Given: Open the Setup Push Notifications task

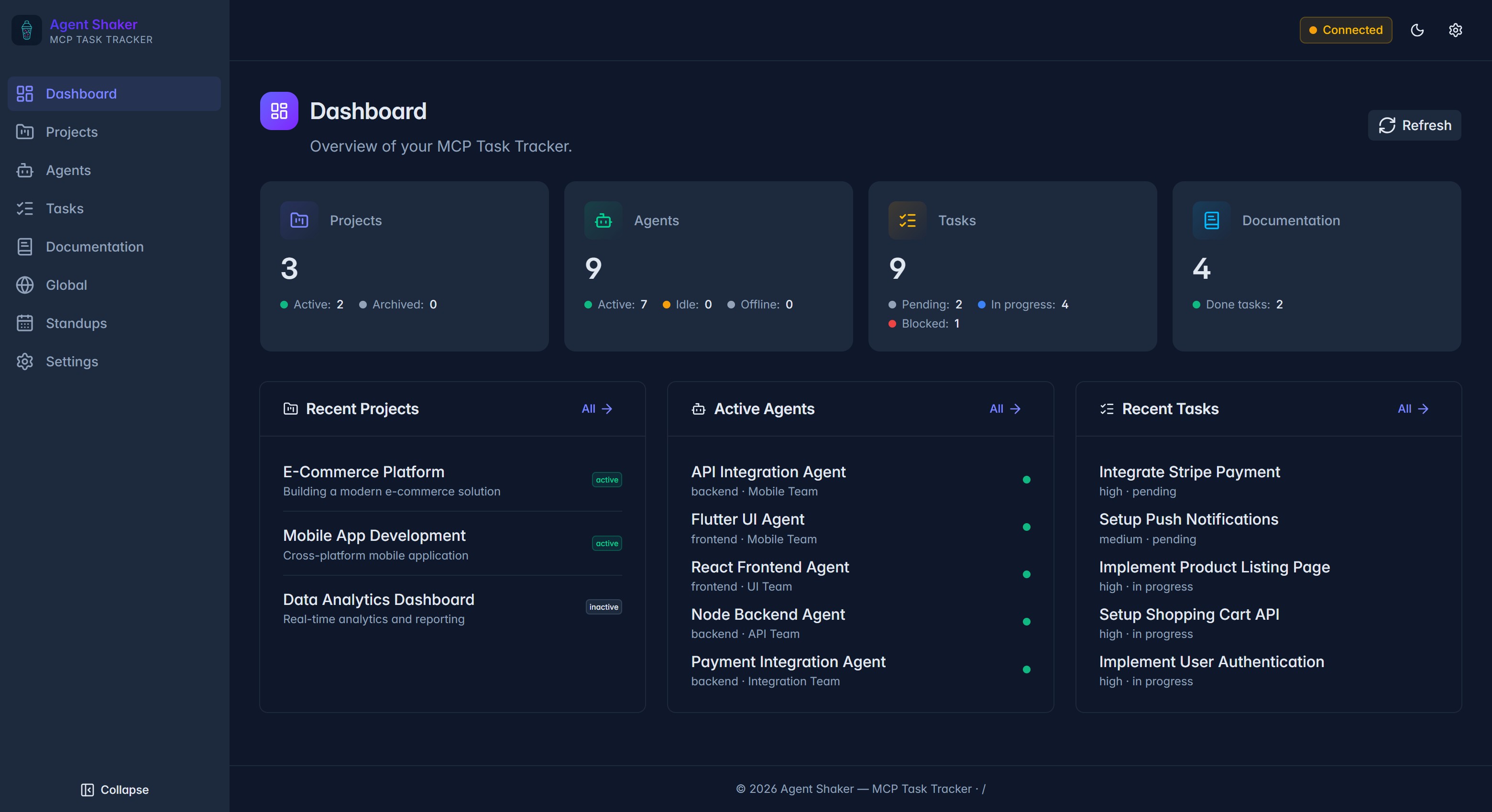Looking at the screenshot, I should coord(1268,527).
